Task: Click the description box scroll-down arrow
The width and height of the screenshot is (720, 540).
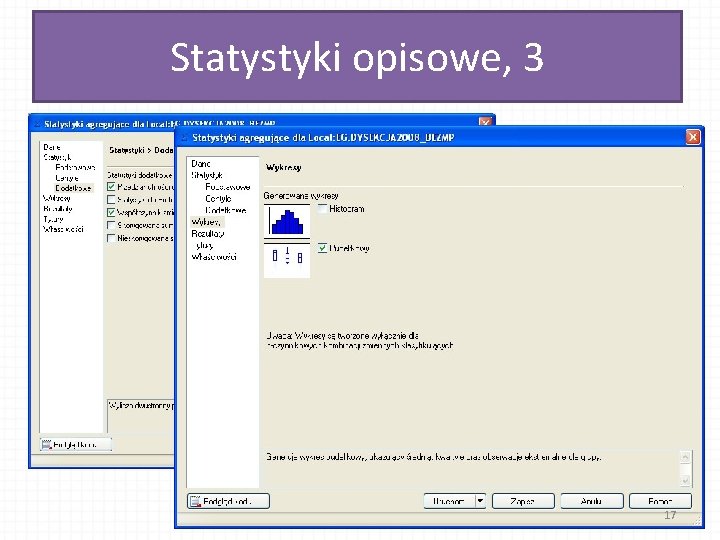Action: 685,480
